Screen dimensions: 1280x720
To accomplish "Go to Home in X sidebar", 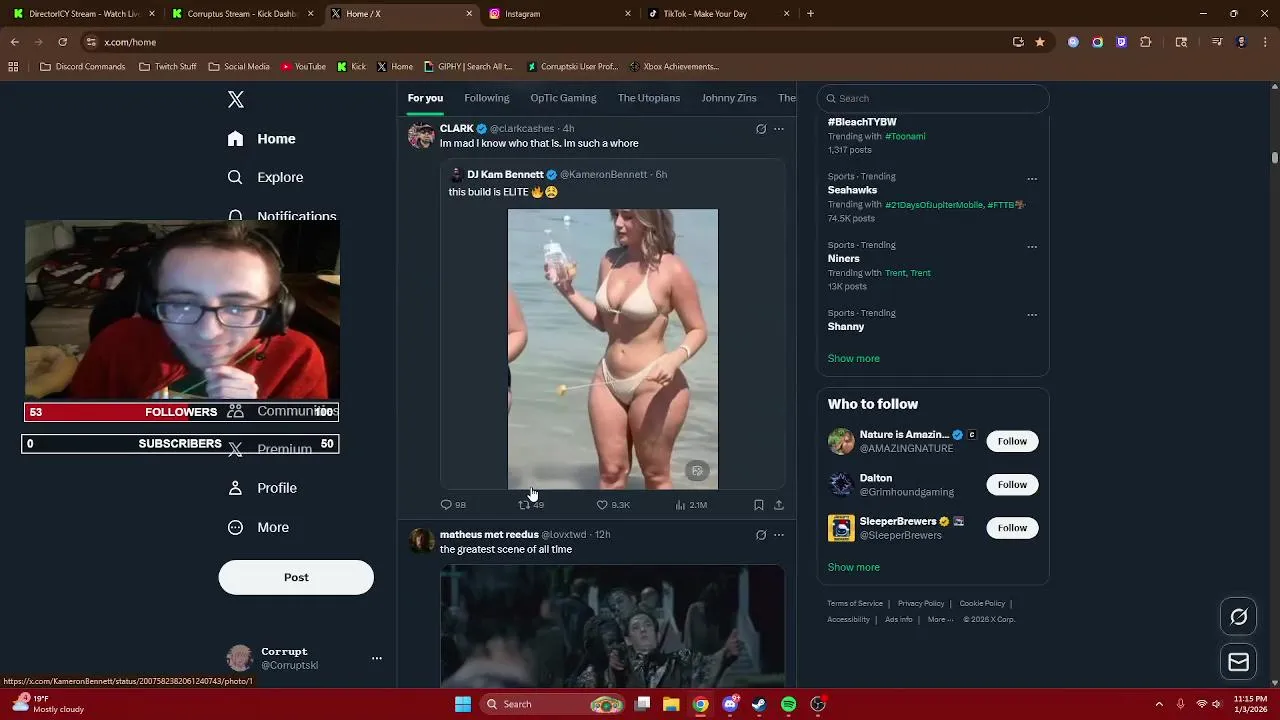I will (262, 139).
